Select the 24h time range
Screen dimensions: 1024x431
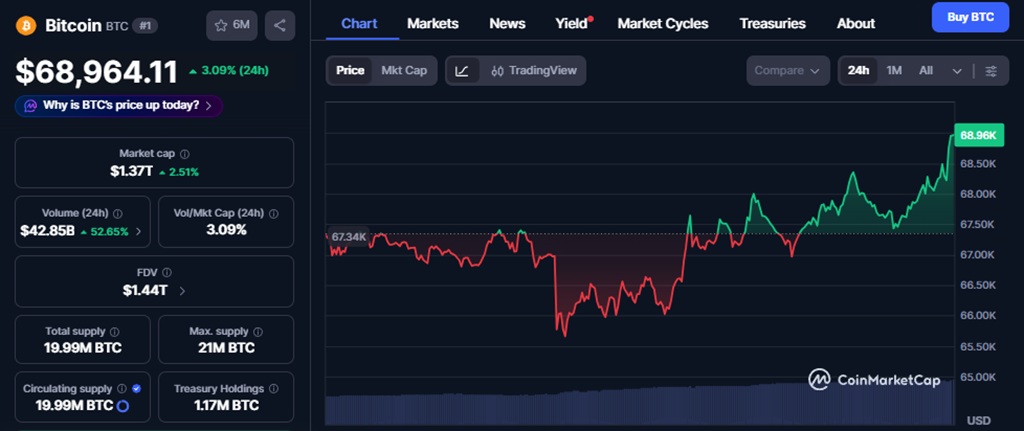coord(858,71)
